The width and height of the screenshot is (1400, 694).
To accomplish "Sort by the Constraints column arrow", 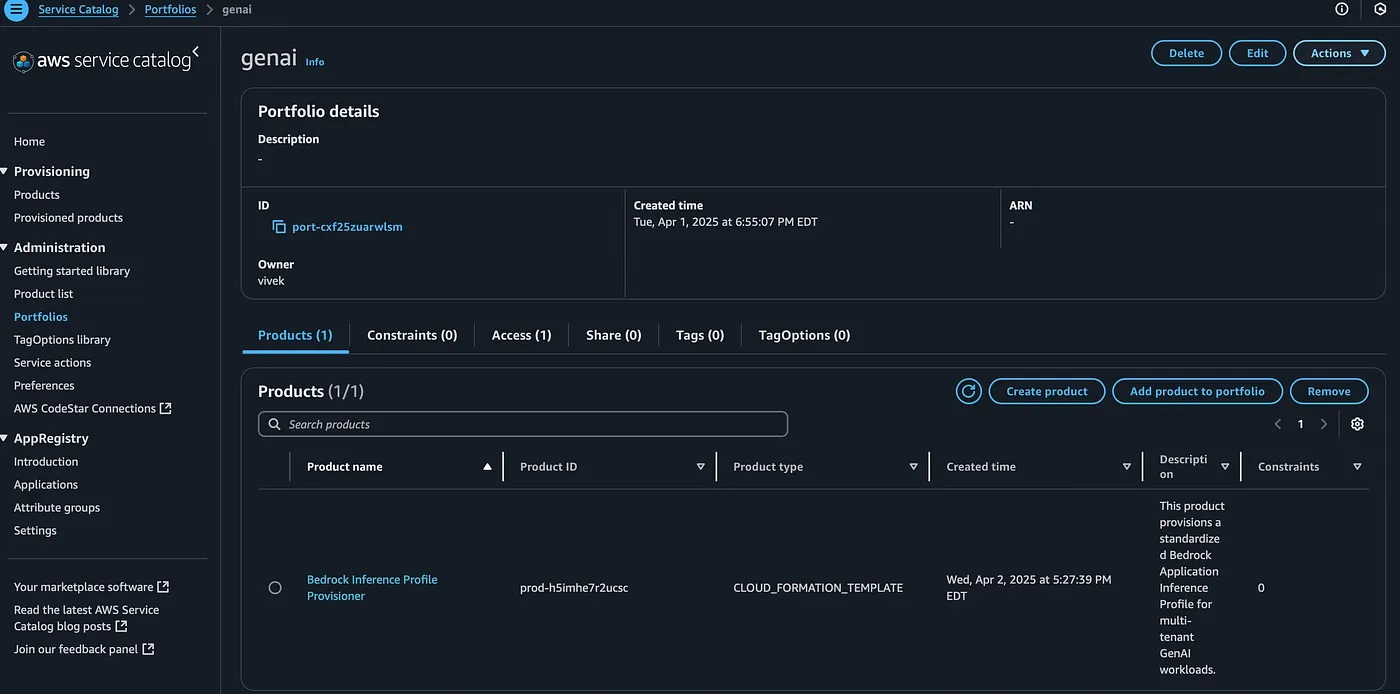I will coord(1357,467).
